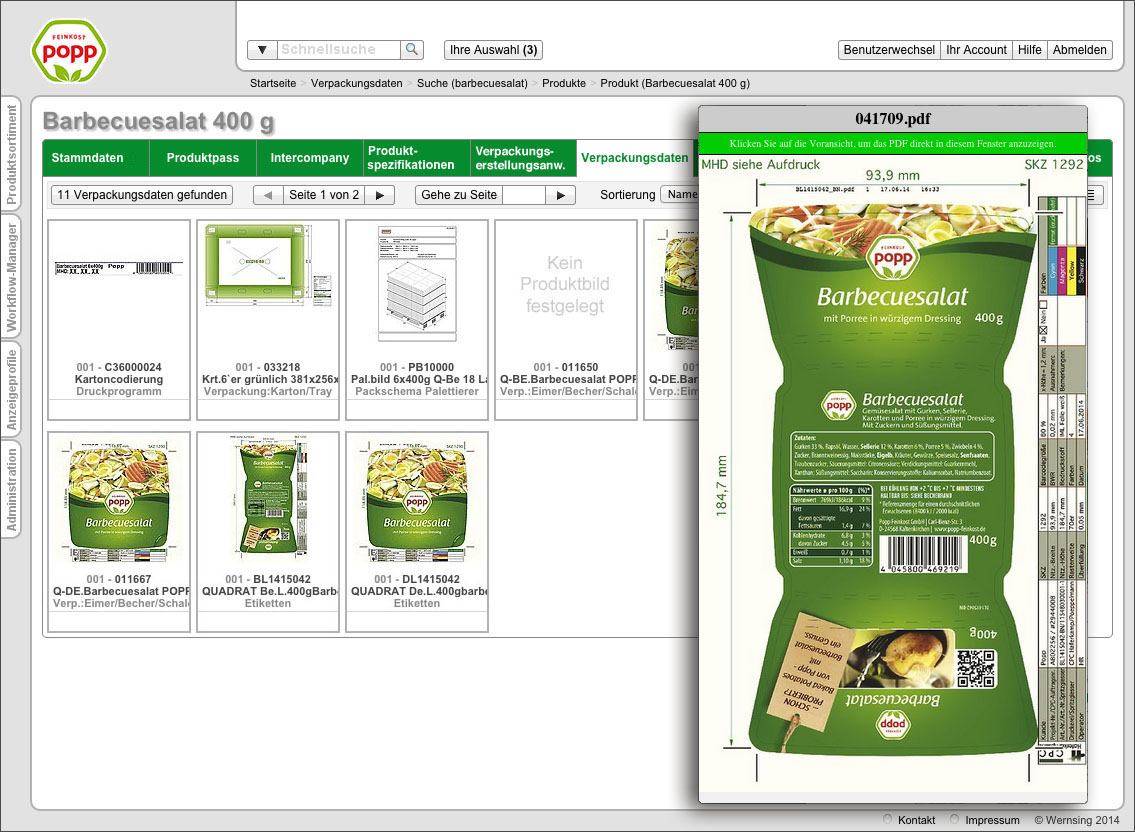The height and width of the screenshot is (832, 1135).
Task: Open the 011650 Q-BE.Barbecuesalat item
Action: [x=565, y=319]
